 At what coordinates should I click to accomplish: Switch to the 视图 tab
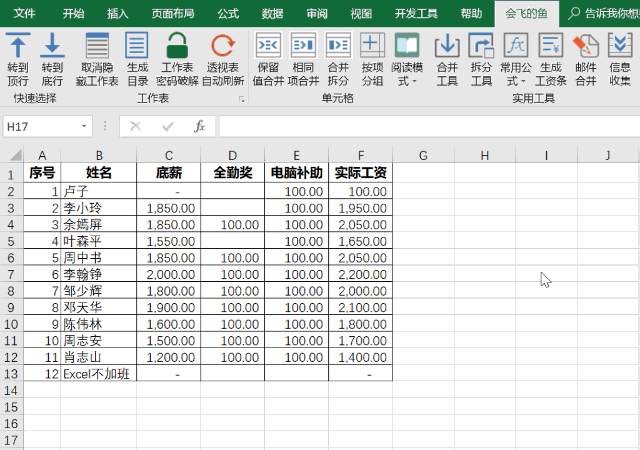pos(361,13)
